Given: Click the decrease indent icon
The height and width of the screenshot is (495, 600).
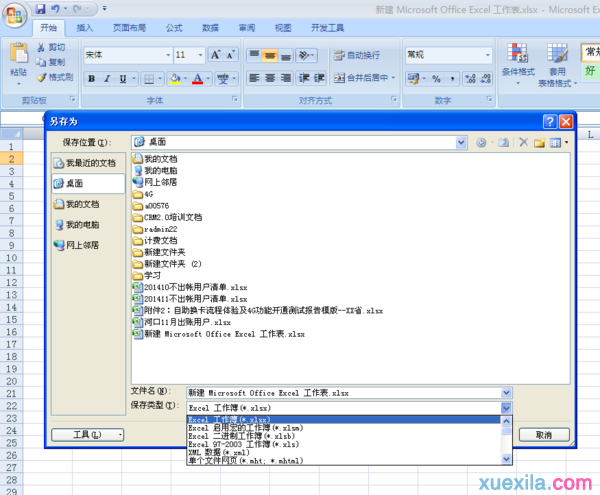Looking at the screenshot, I should click(304, 78).
